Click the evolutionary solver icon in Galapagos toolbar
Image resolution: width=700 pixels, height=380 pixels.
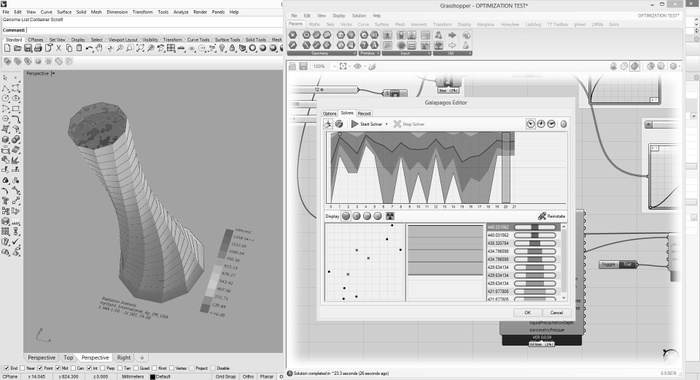tap(328, 124)
